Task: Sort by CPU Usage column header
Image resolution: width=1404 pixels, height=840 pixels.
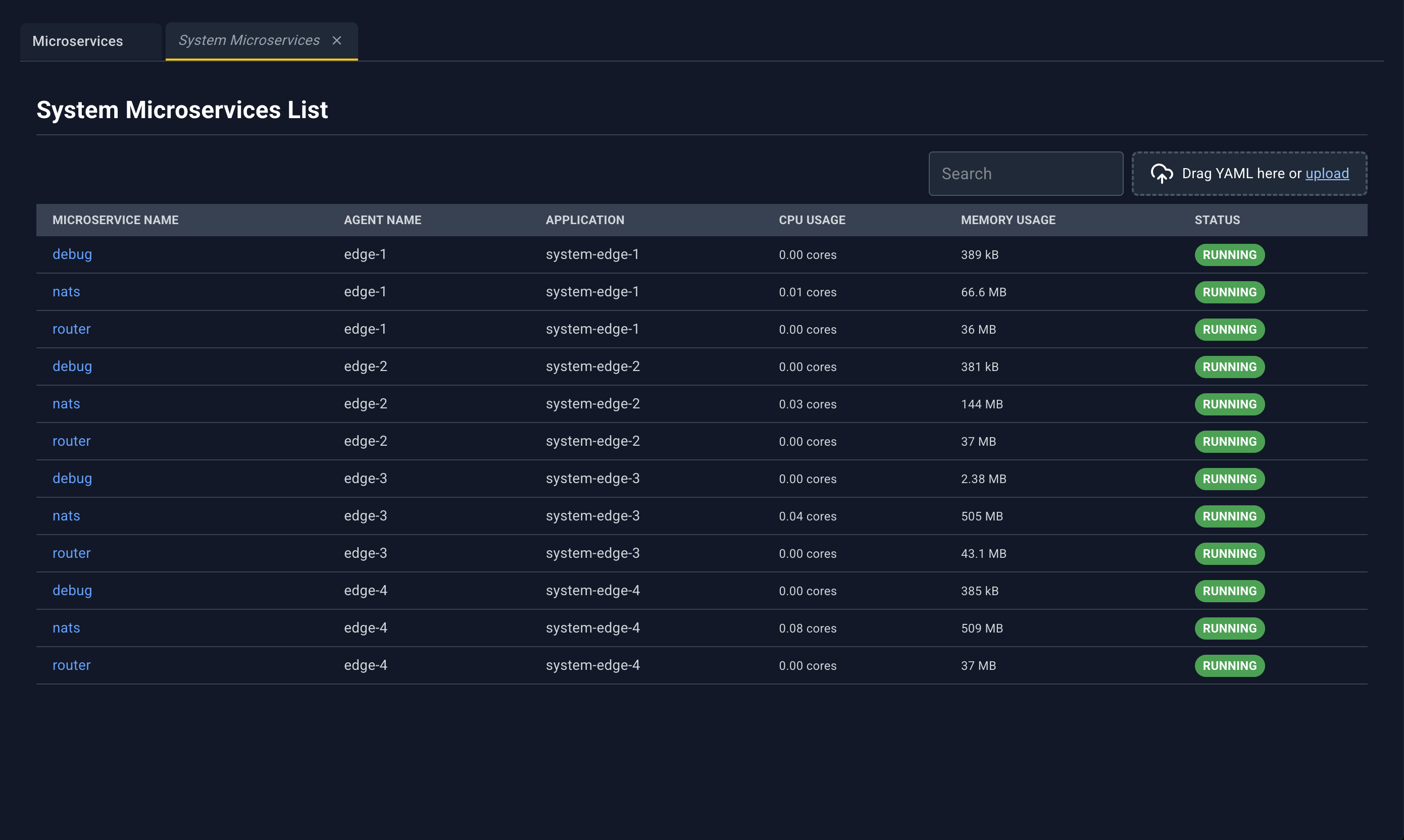Action: click(812, 220)
